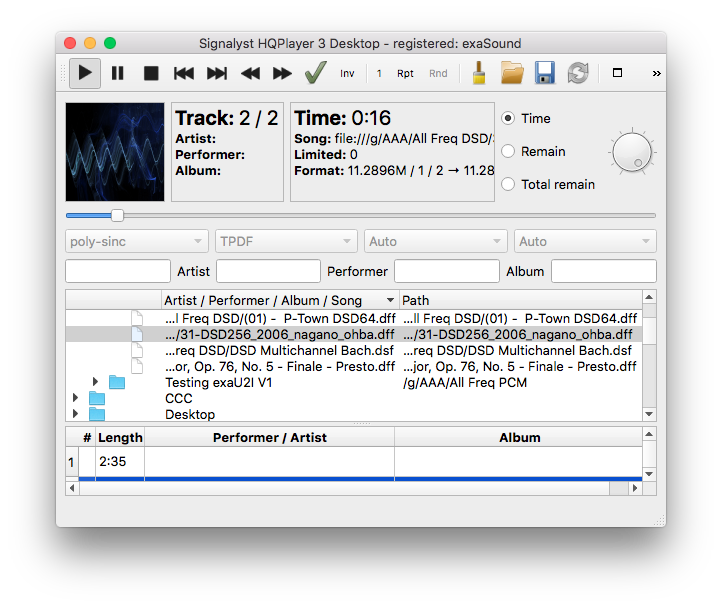Open the folder icon to load playlist

tap(512, 73)
